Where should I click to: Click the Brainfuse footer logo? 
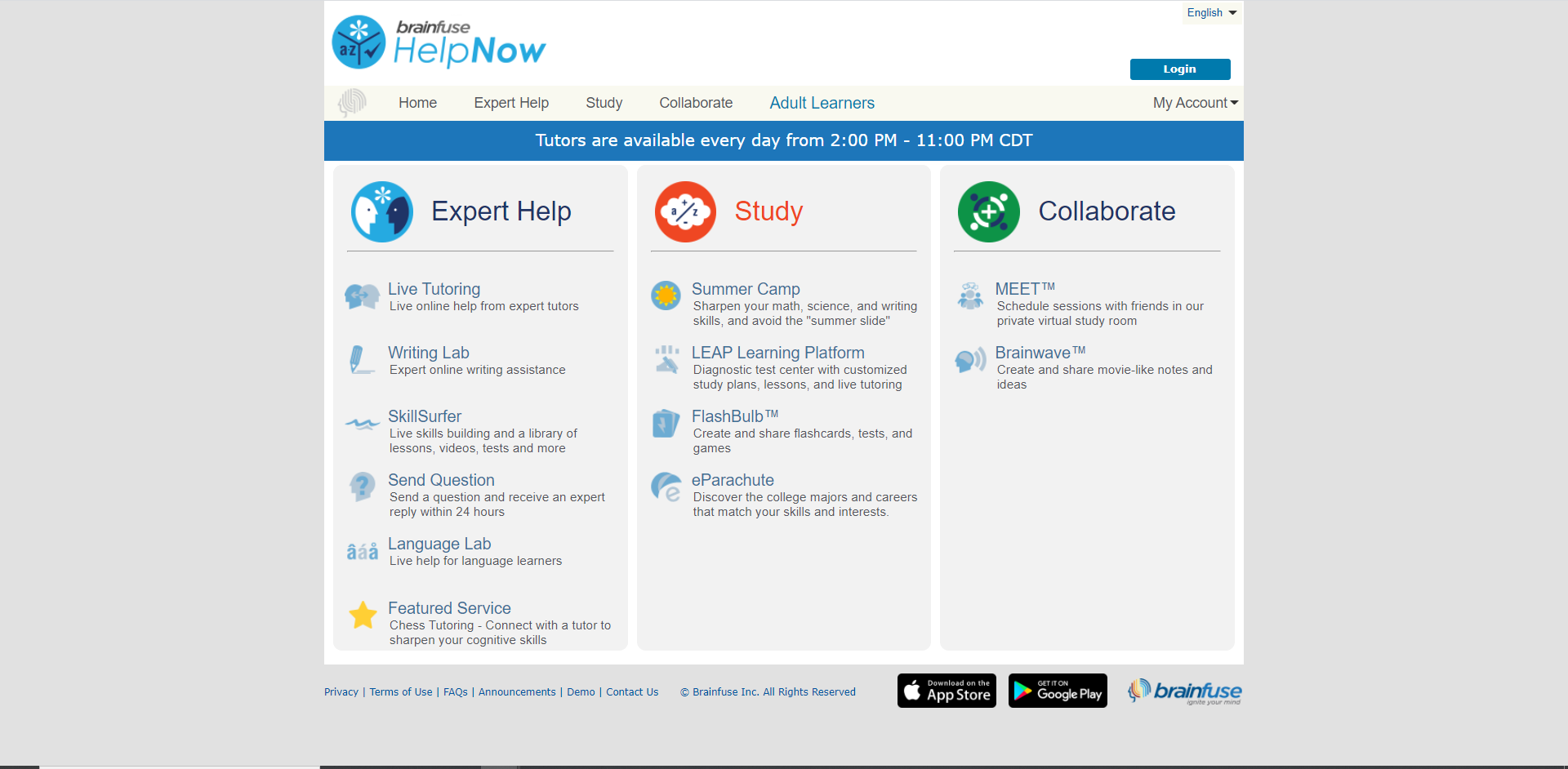point(1185,691)
